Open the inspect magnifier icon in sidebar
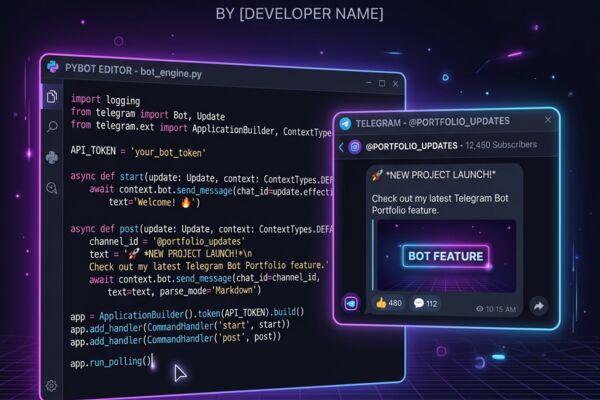This screenshot has width=600, height=400. pos(52,188)
